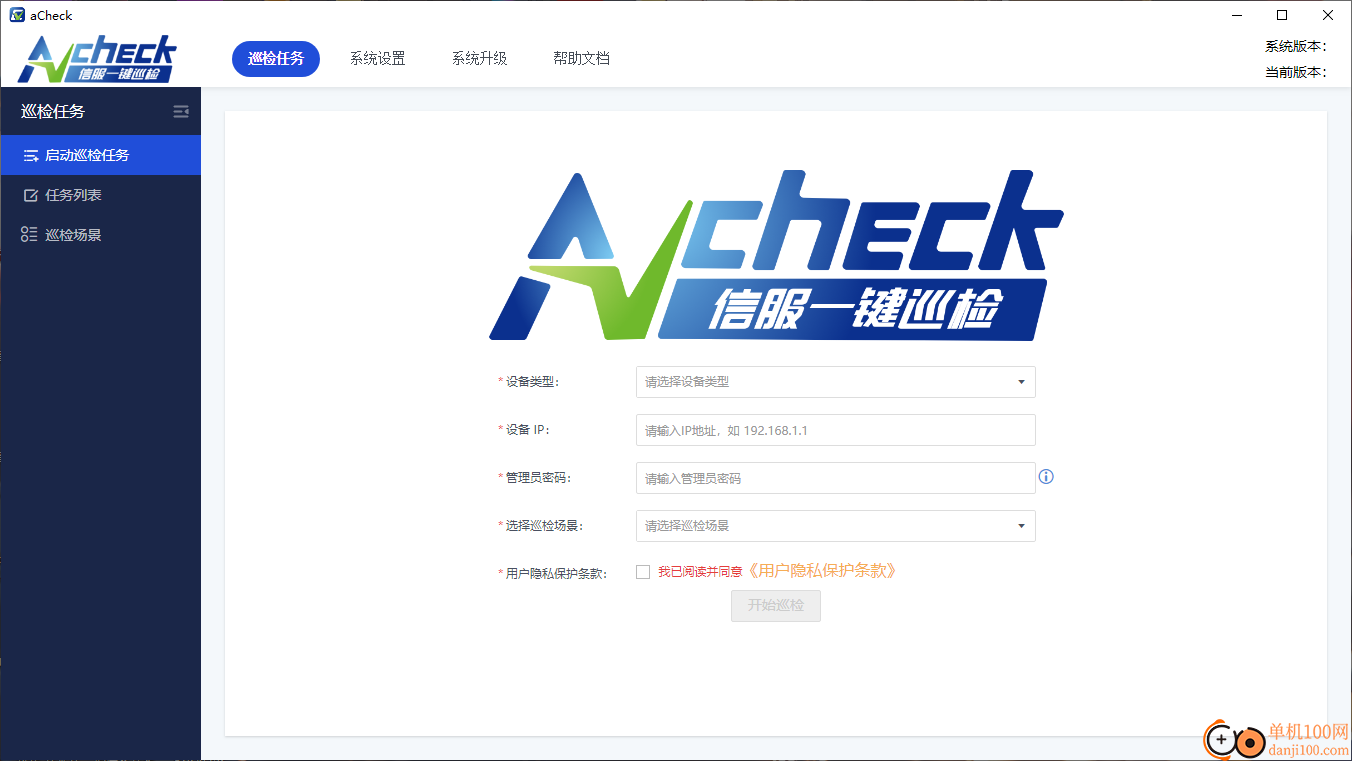This screenshot has width=1352, height=761.
Task: Maximize the aCheck window
Action: 1282,15
